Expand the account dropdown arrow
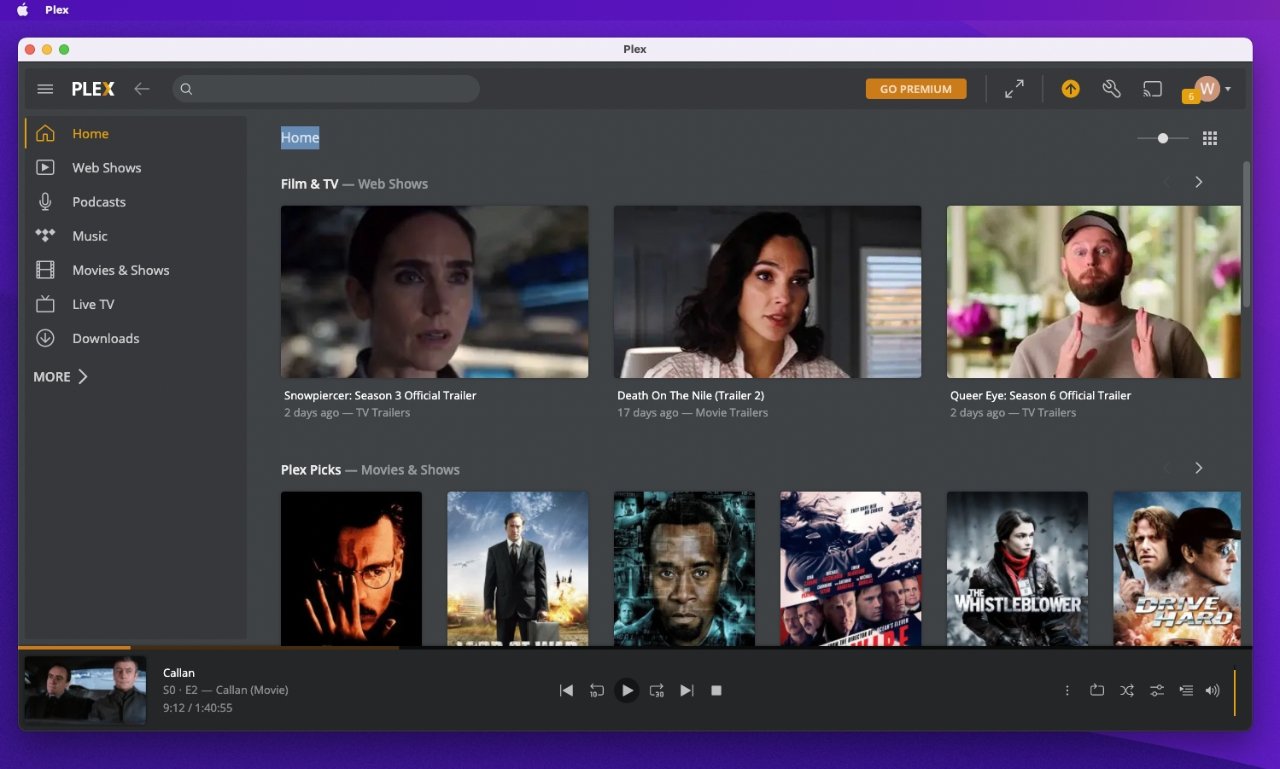Screen dimensions: 1280x769 click(x=1228, y=89)
